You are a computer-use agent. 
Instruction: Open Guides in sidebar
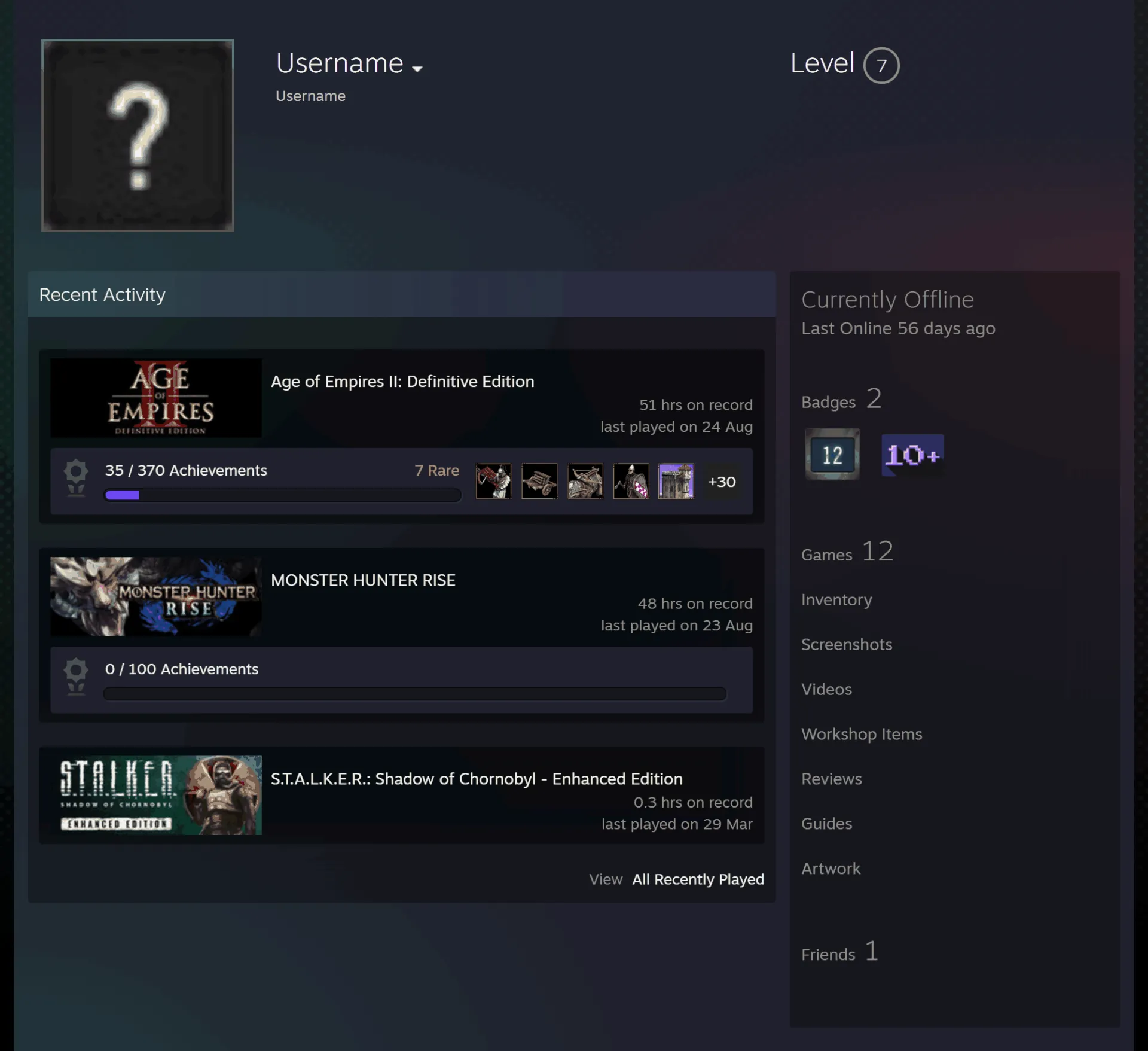[x=826, y=824]
